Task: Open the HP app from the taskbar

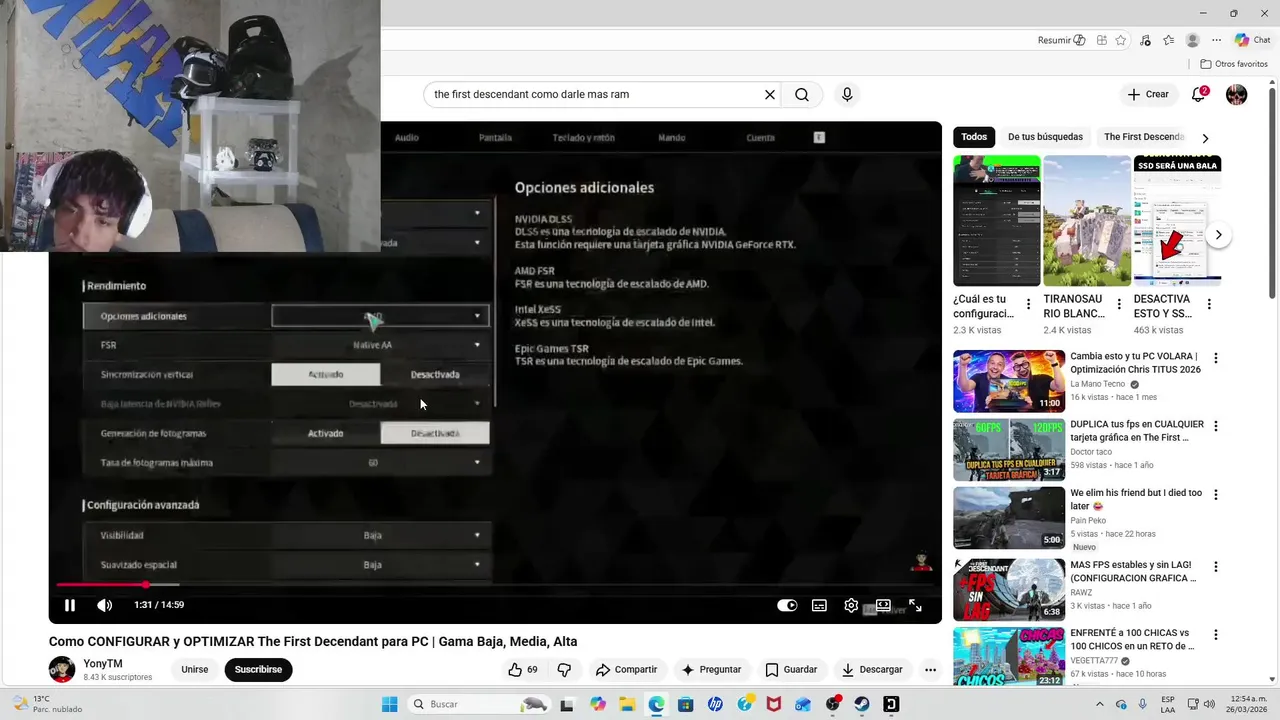Action: pos(715,704)
